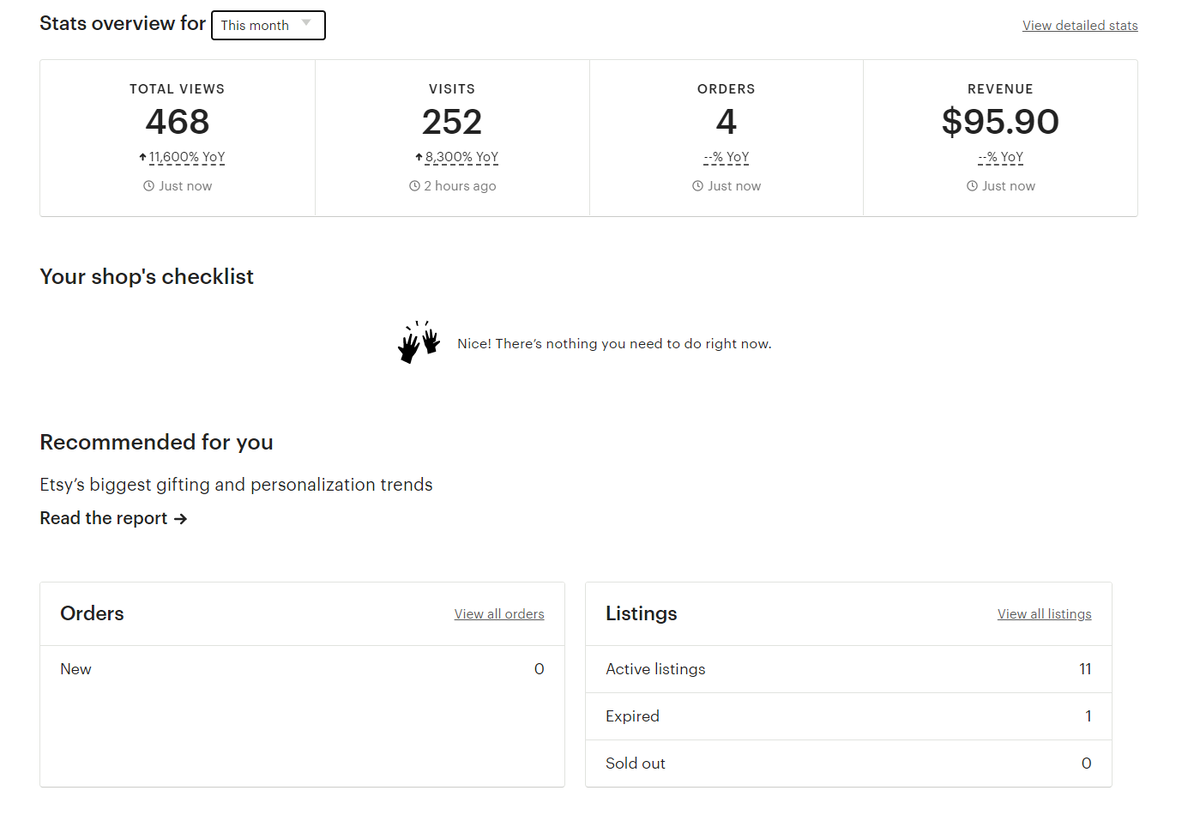Open the Expired listings row
The width and height of the screenshot is (1200, 827).
click(x=847, y=716)
